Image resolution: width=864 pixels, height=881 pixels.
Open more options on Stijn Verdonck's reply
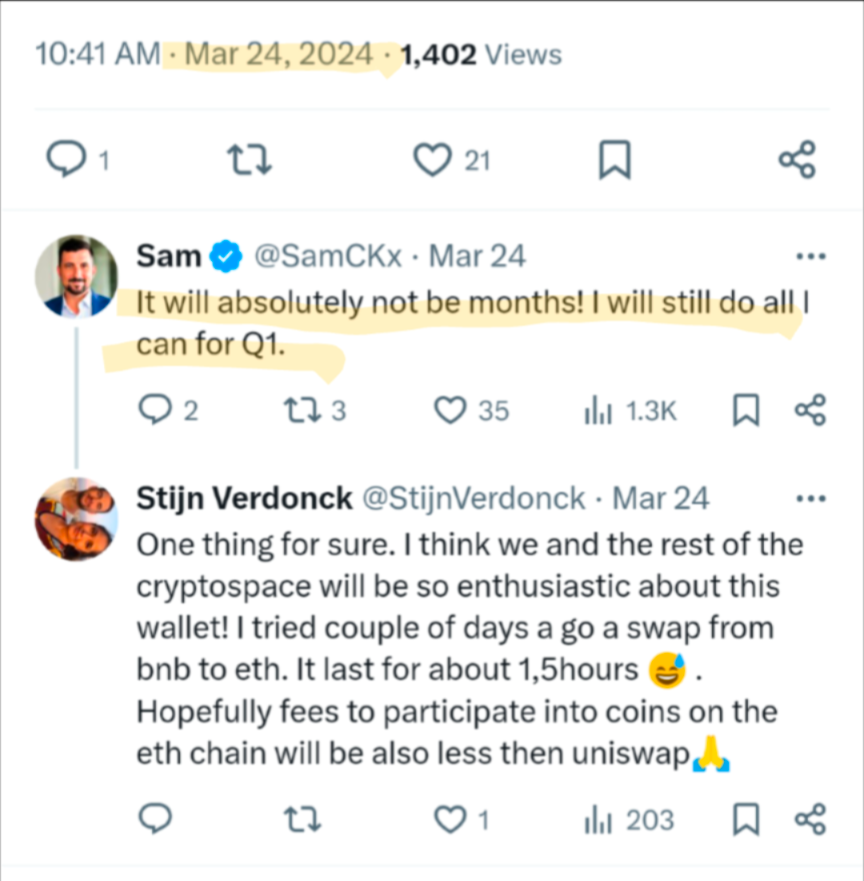(x=811, y=498)
